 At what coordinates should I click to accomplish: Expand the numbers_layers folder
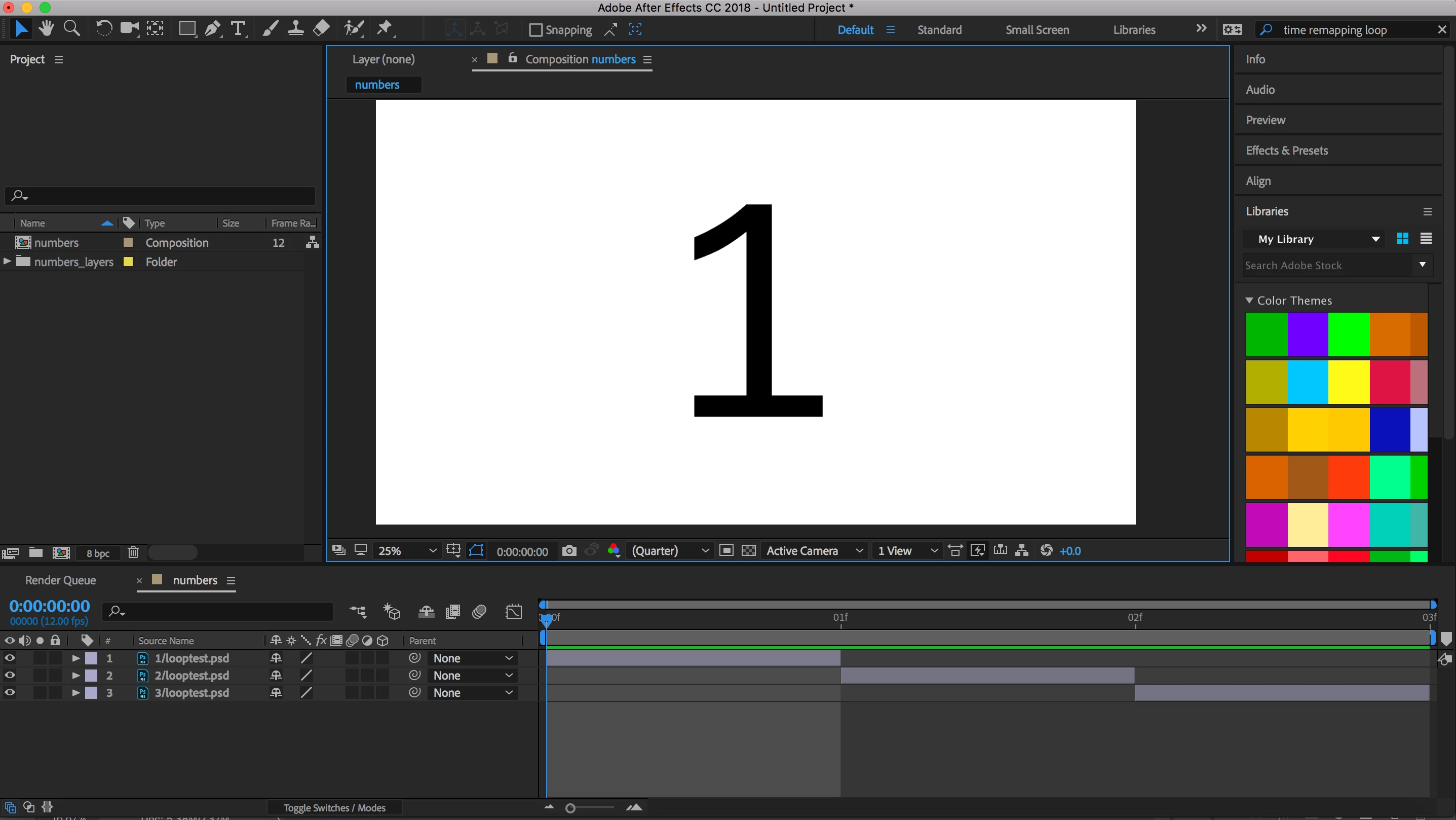(x=8, y=262)
